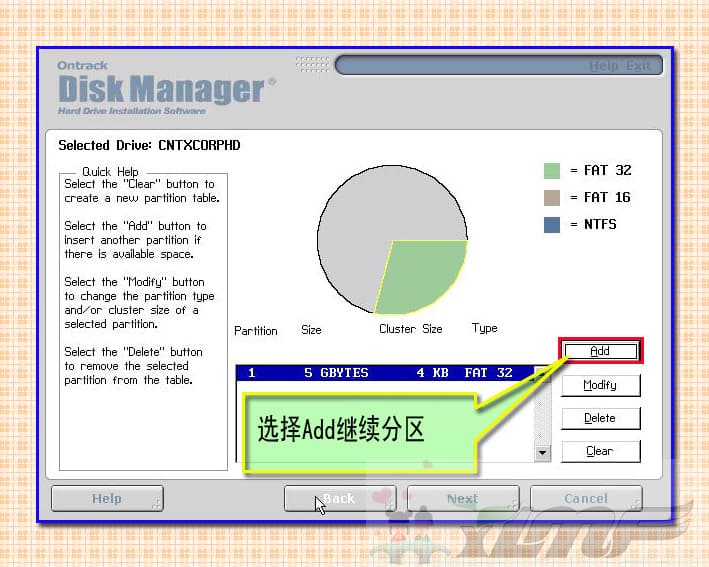Click the Selected Drive: CNTXCORPHD label
The width and height of the screenshot is (709, 567).
pyautogui.click(x=149, y=146)
